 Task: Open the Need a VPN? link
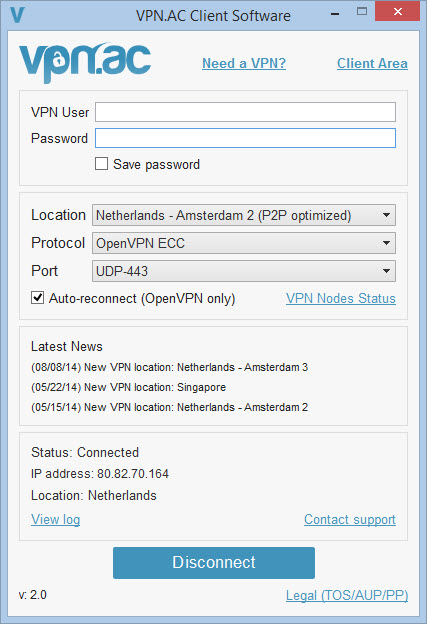(244, 63)
